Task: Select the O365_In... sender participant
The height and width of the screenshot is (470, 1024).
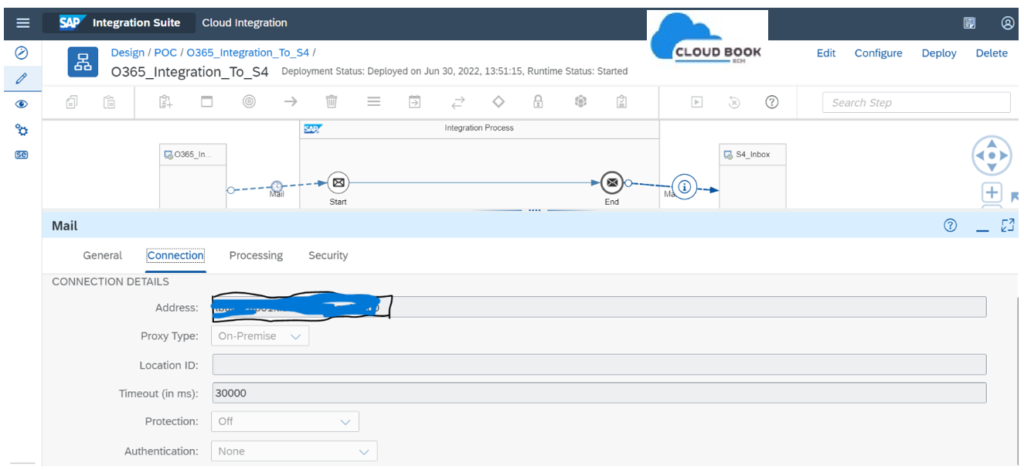Action: click(x=193, y=176)
